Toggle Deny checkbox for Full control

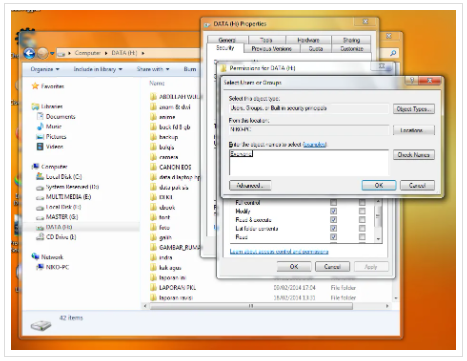click(362, 202)
